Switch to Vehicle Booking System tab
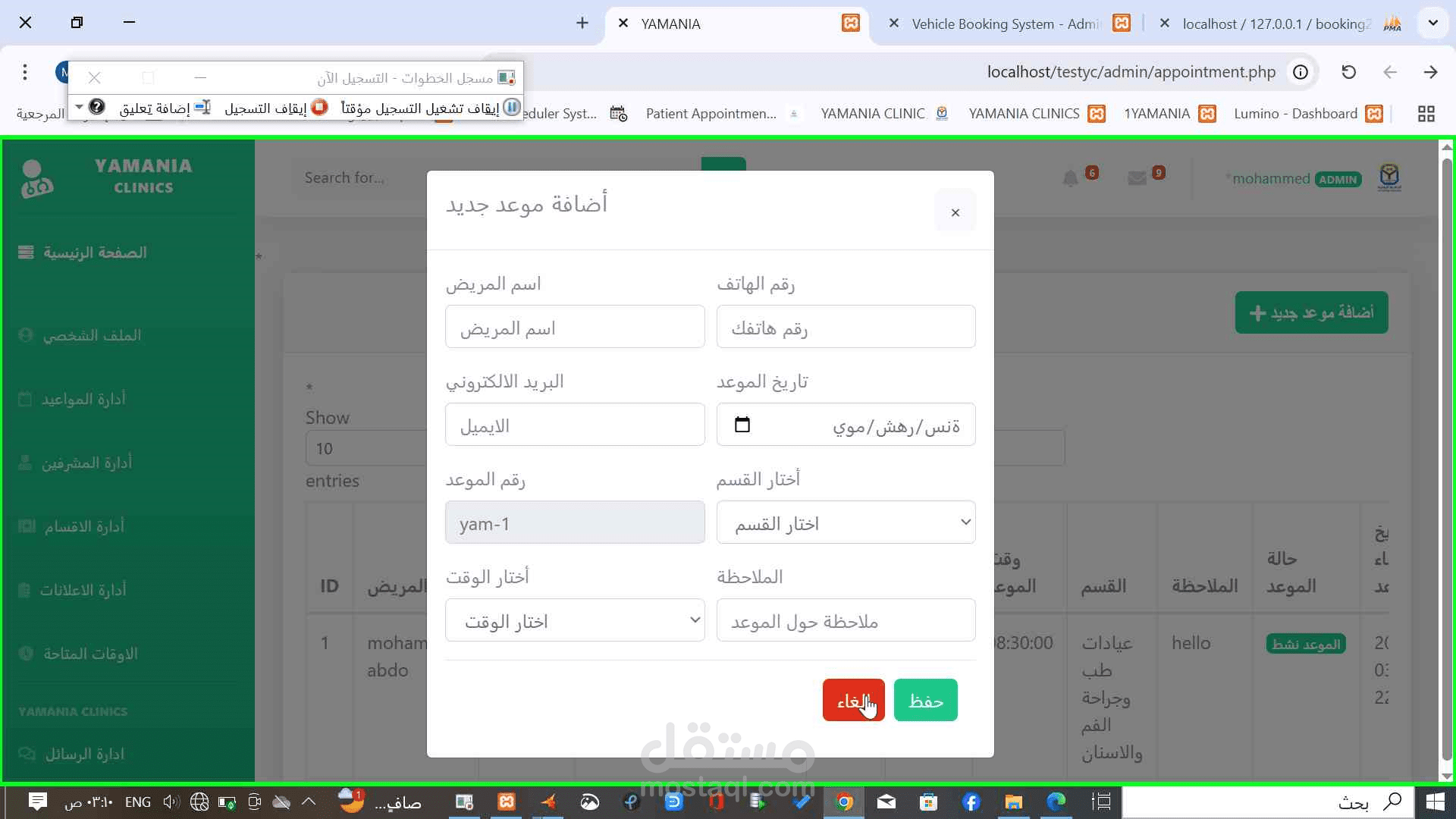1456x819 pixels. tap(1005, 24)
